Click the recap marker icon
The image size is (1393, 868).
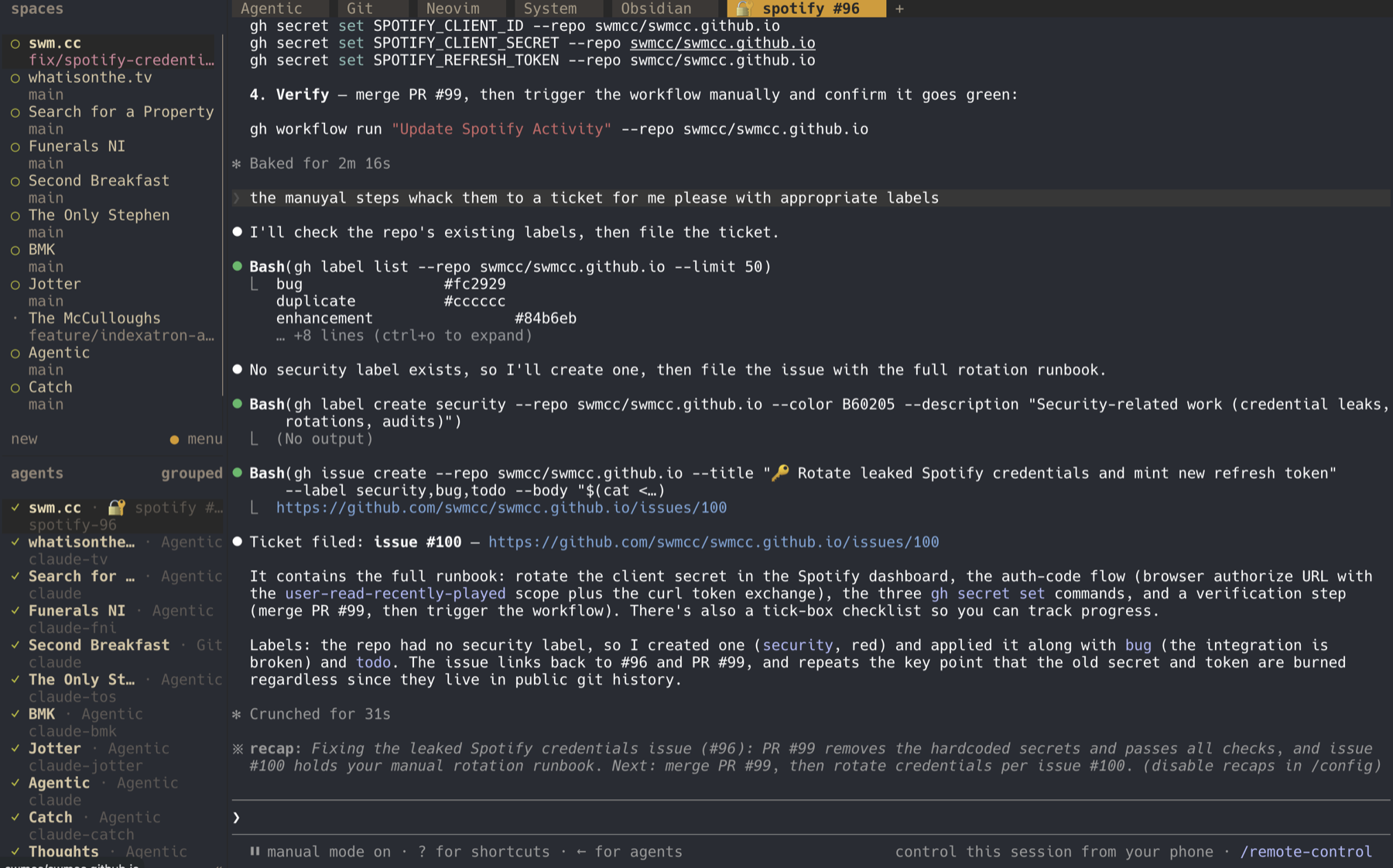(x=238, y=749)
